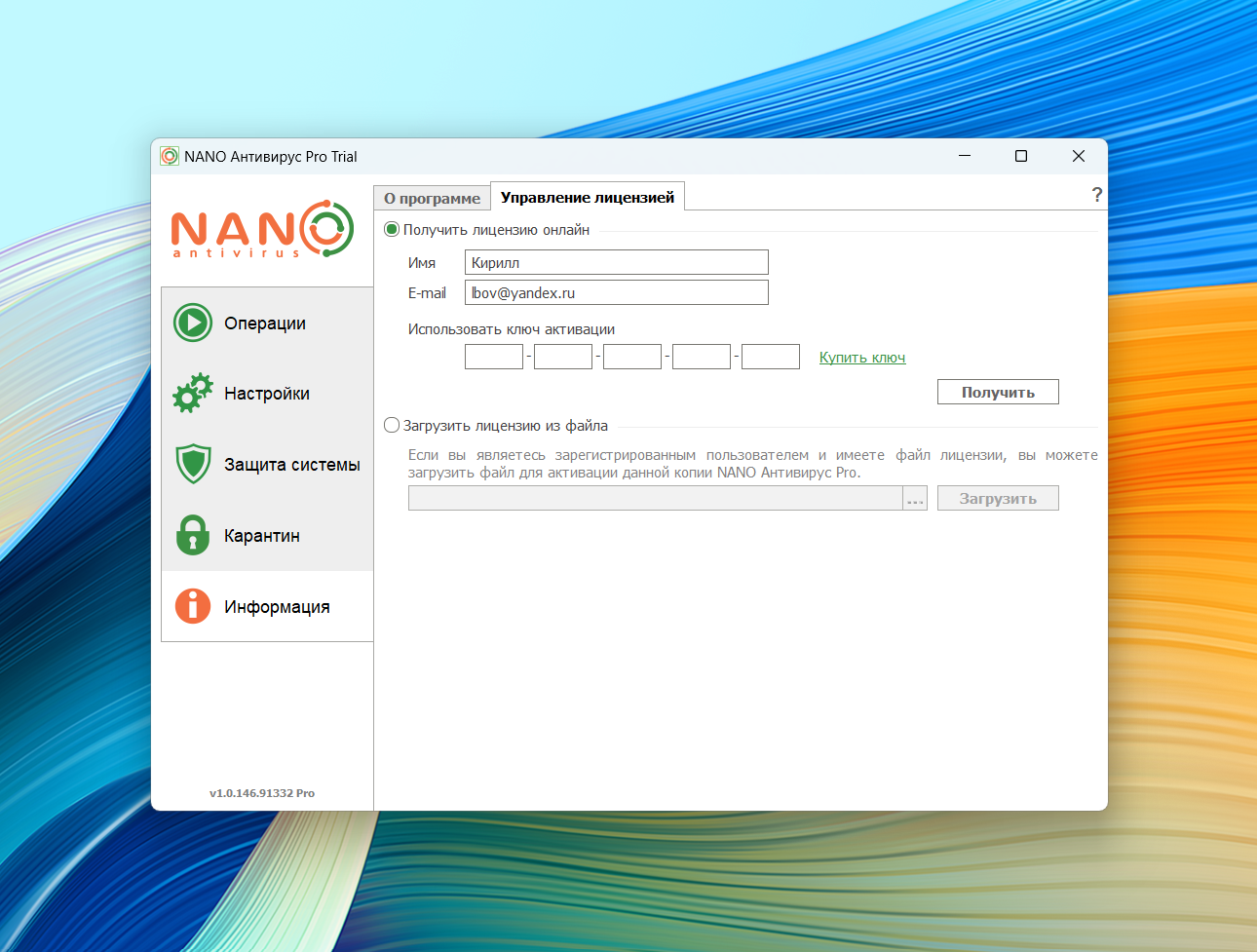Switch to the 'О программе' tab

(432, 198)
